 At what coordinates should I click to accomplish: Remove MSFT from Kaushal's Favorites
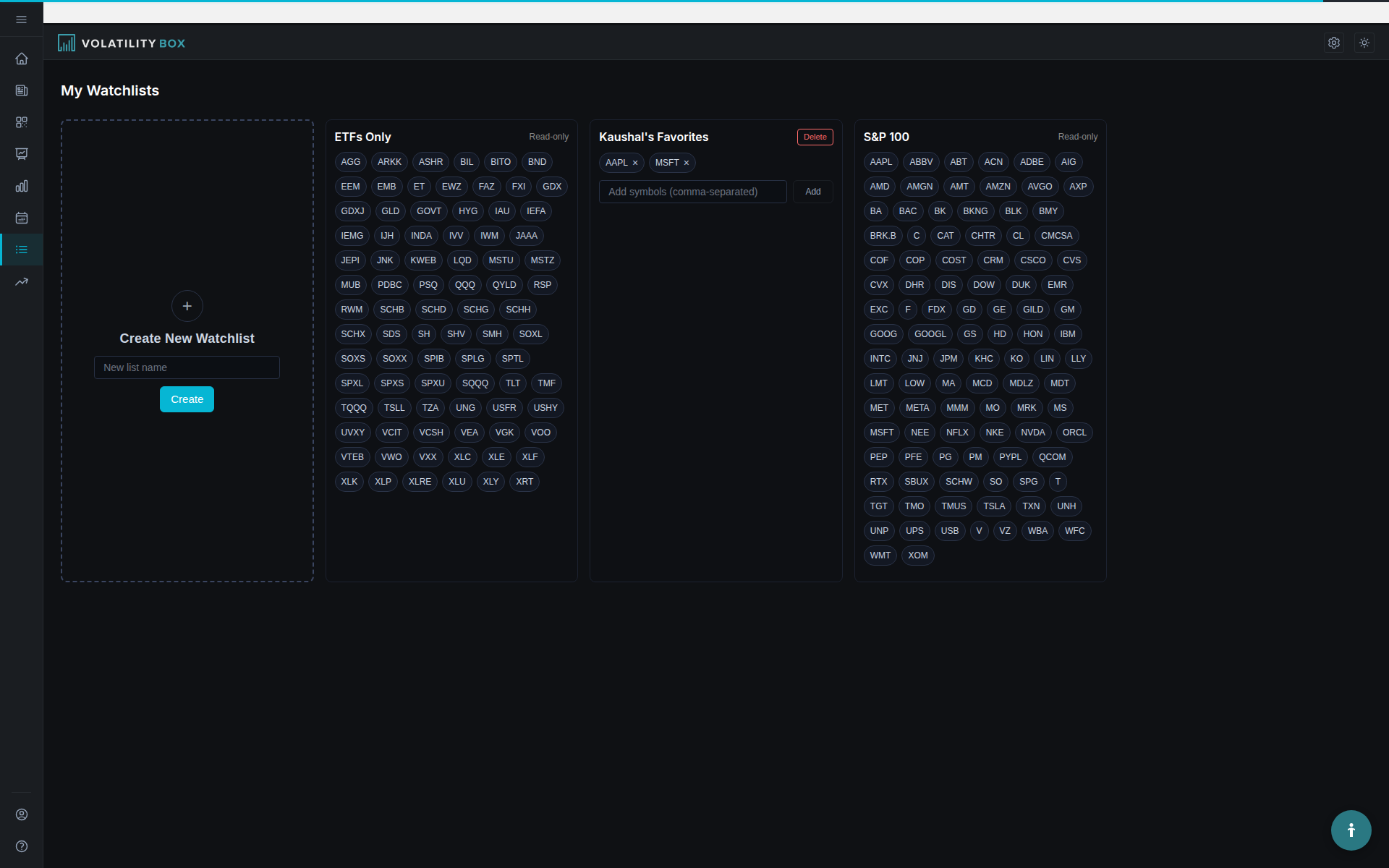click(x=687, y=163)
